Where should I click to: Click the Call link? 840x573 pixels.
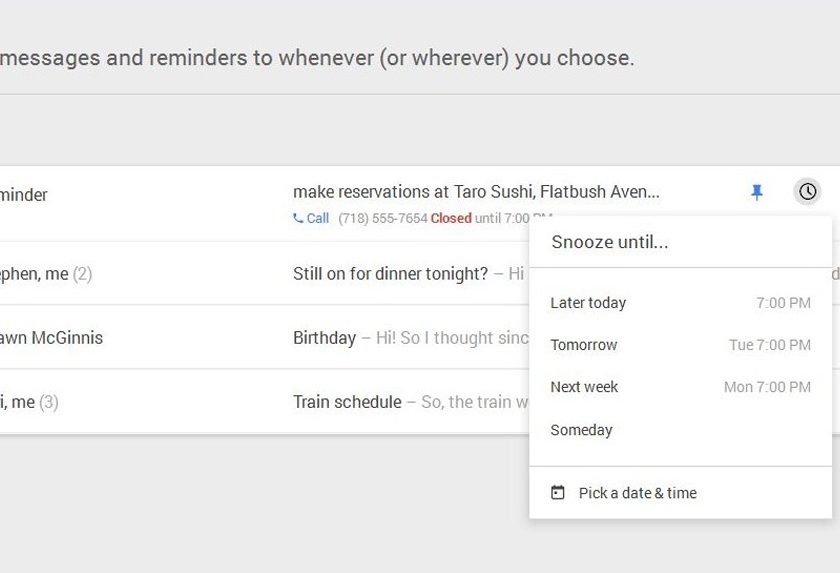[318, 218]
